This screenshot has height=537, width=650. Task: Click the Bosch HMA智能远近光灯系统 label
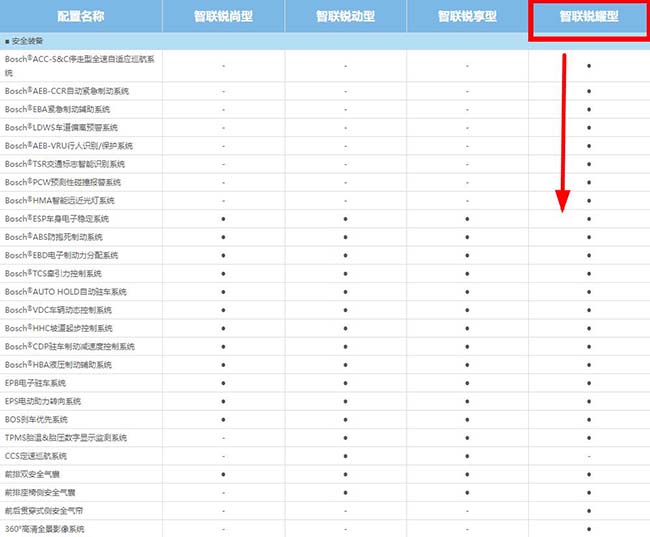pyautogui.click(x=60, y=201)
